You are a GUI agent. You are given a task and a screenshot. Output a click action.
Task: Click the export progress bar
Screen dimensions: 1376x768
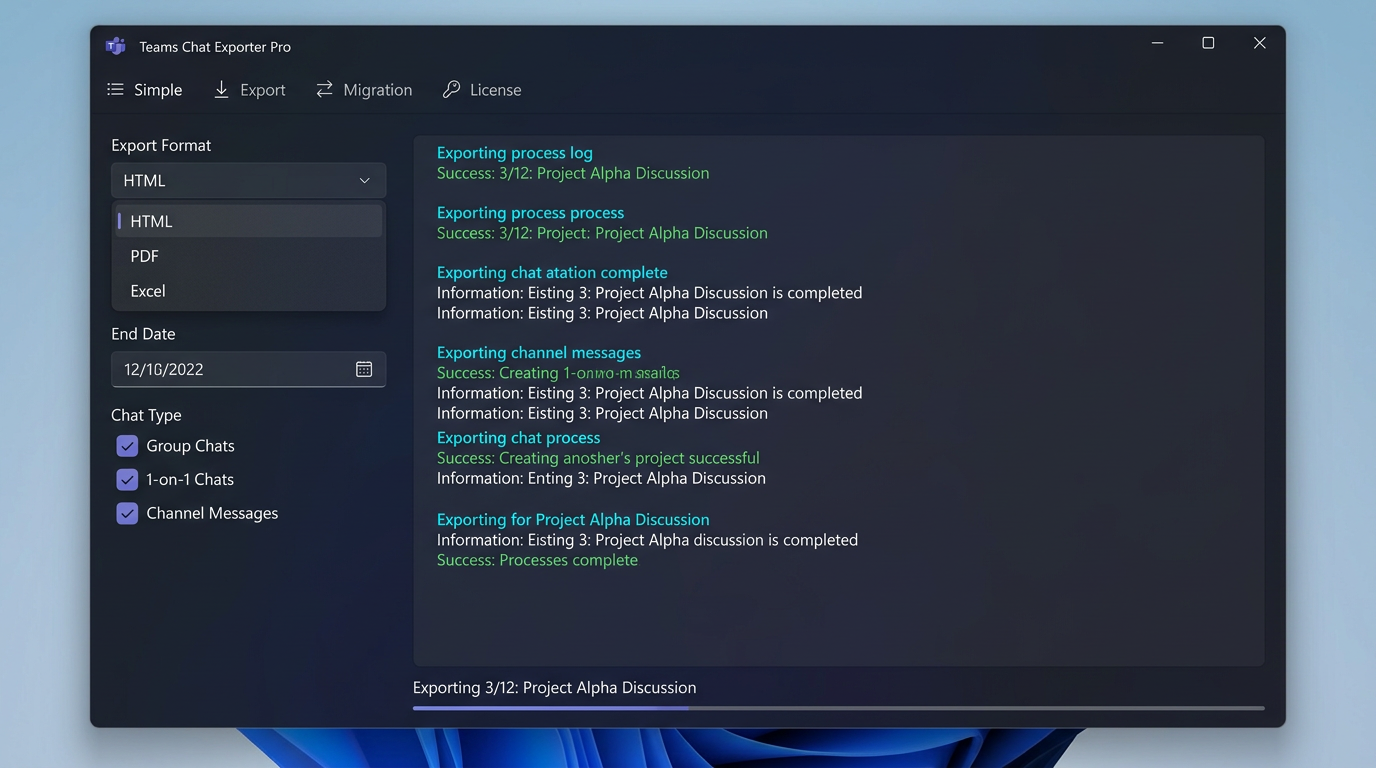pyautogui.click(x=838, y=708)
